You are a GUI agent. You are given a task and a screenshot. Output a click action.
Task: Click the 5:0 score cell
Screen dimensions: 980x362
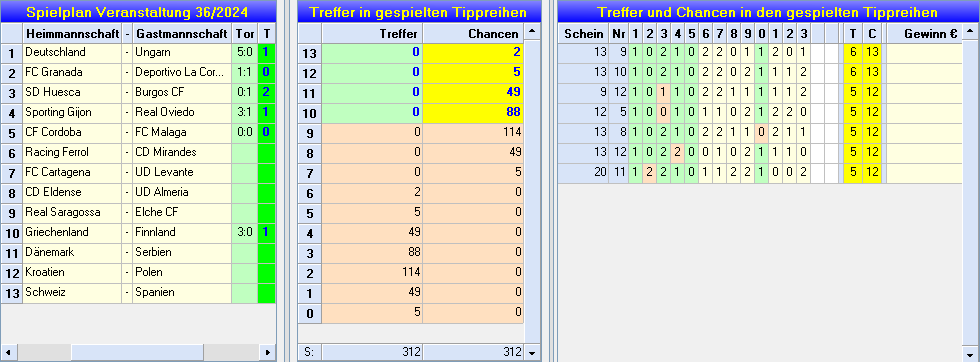click(x=244, y=53)
